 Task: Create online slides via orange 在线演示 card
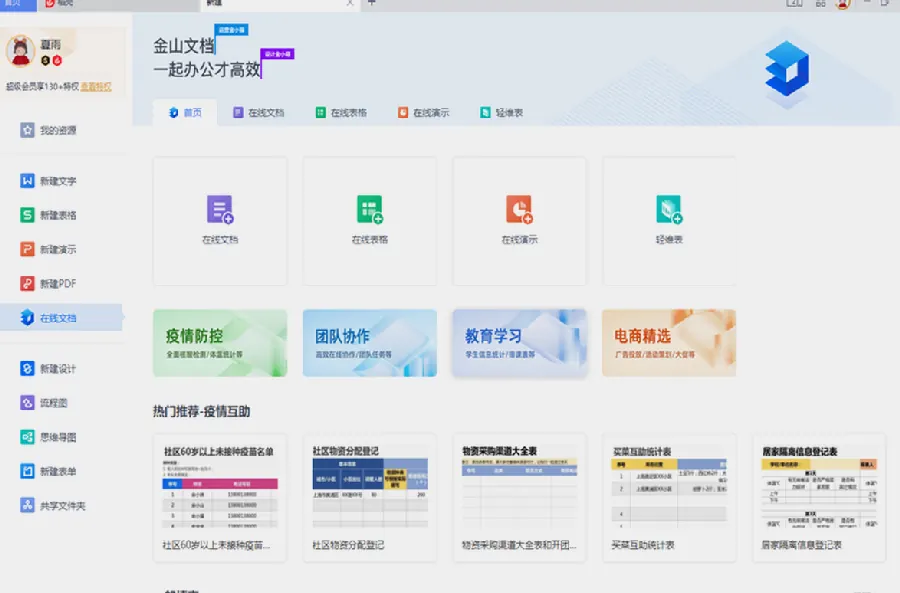pyautogui.click(x=519, y=221)
